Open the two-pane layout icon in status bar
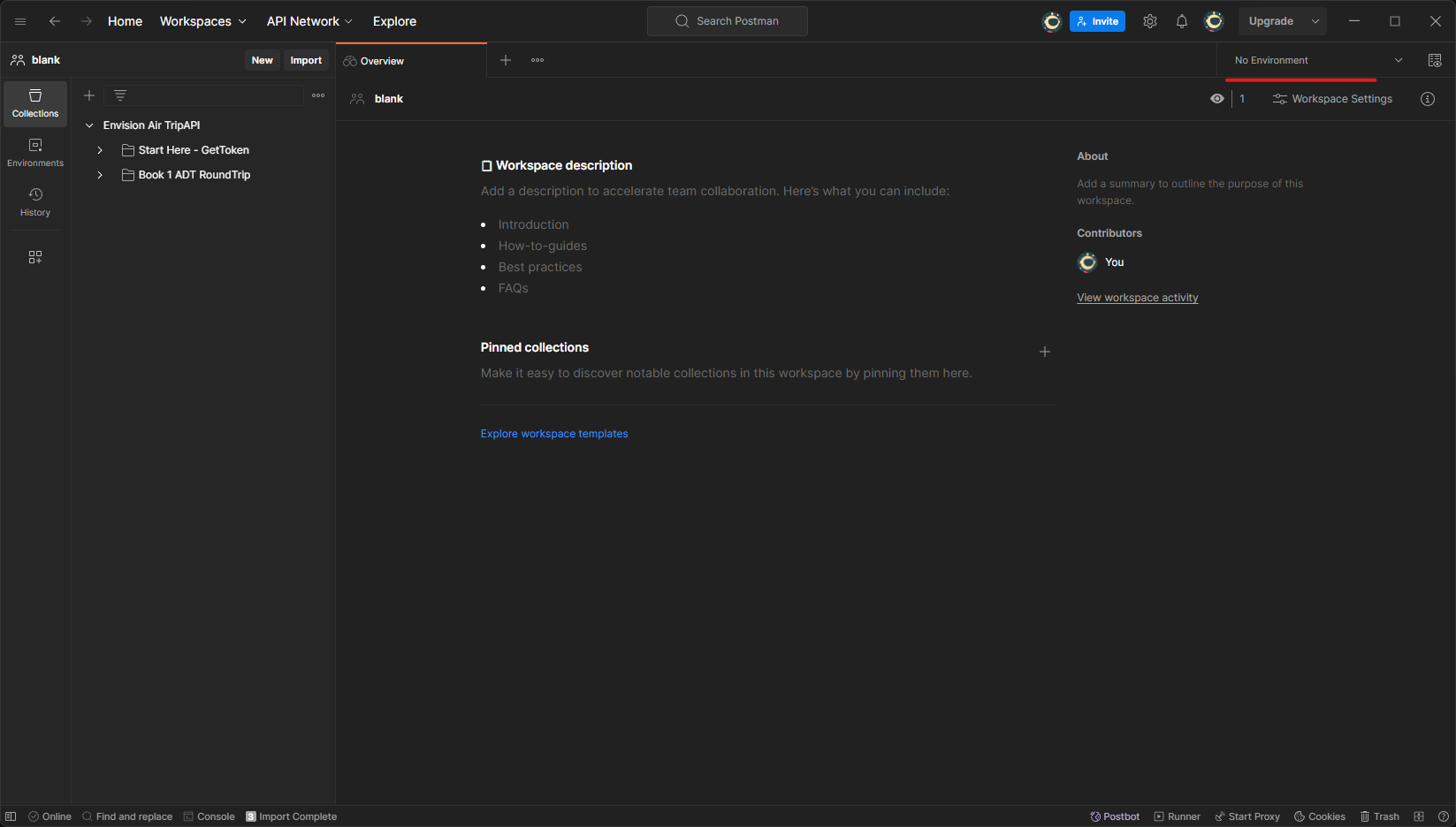 (1419, 816)
